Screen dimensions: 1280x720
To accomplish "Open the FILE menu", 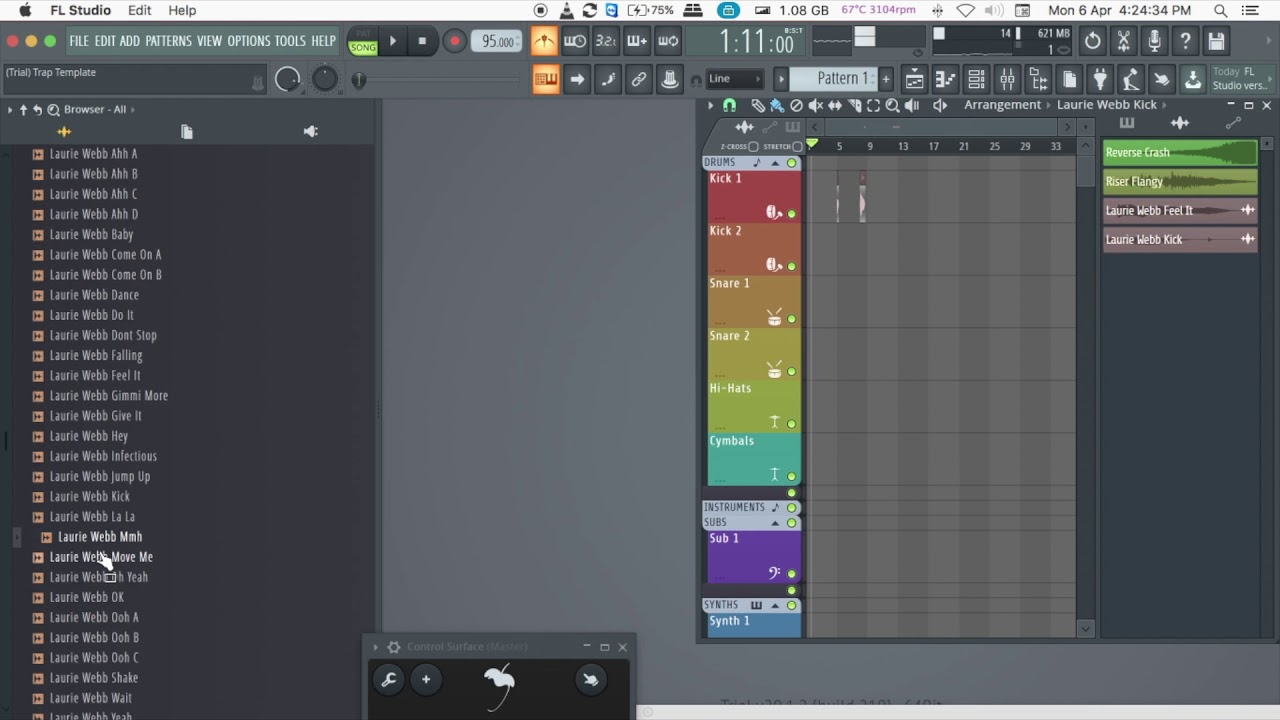I will click(79, 41).
